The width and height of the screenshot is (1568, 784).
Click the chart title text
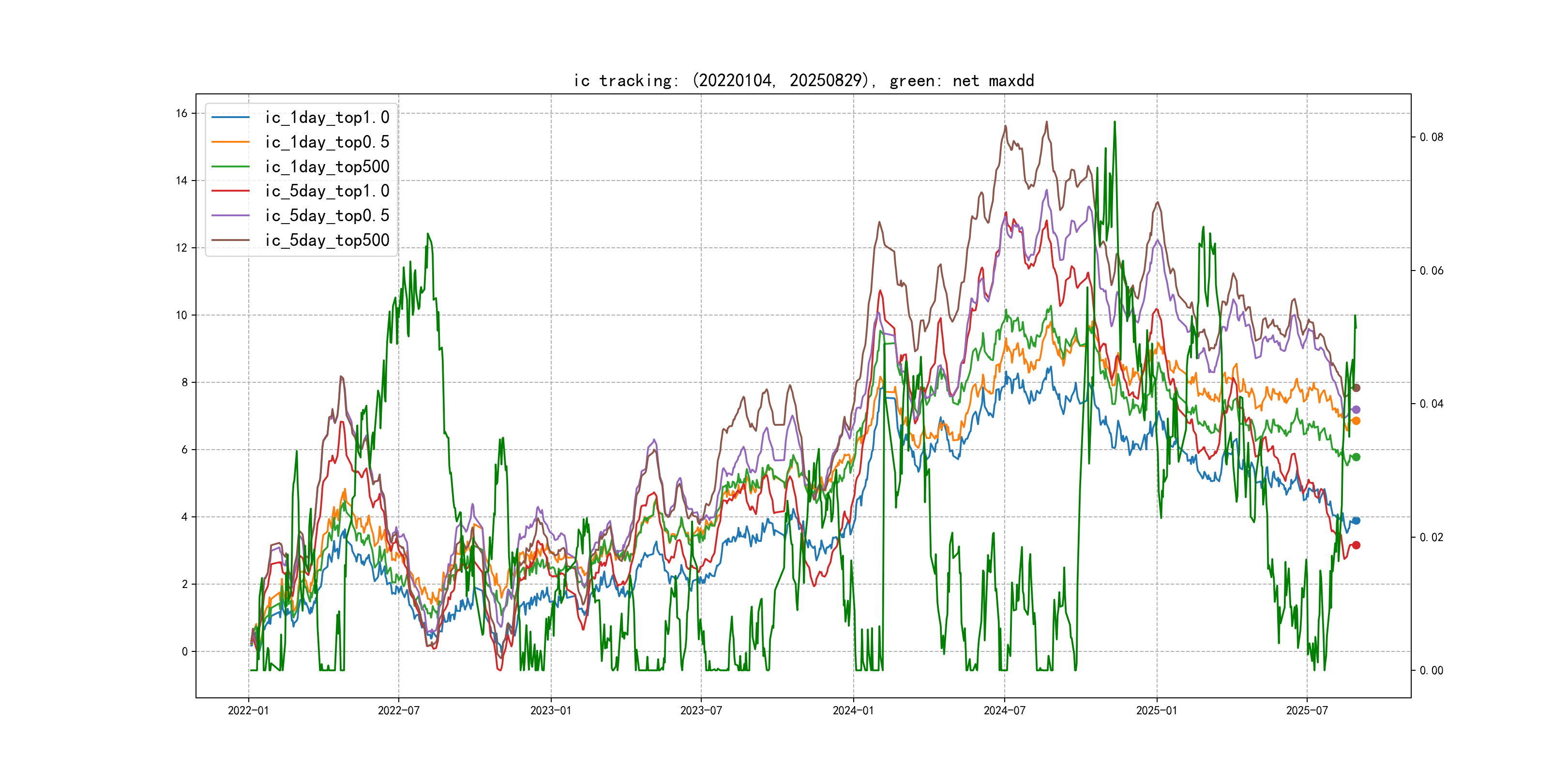coord(803,80)
